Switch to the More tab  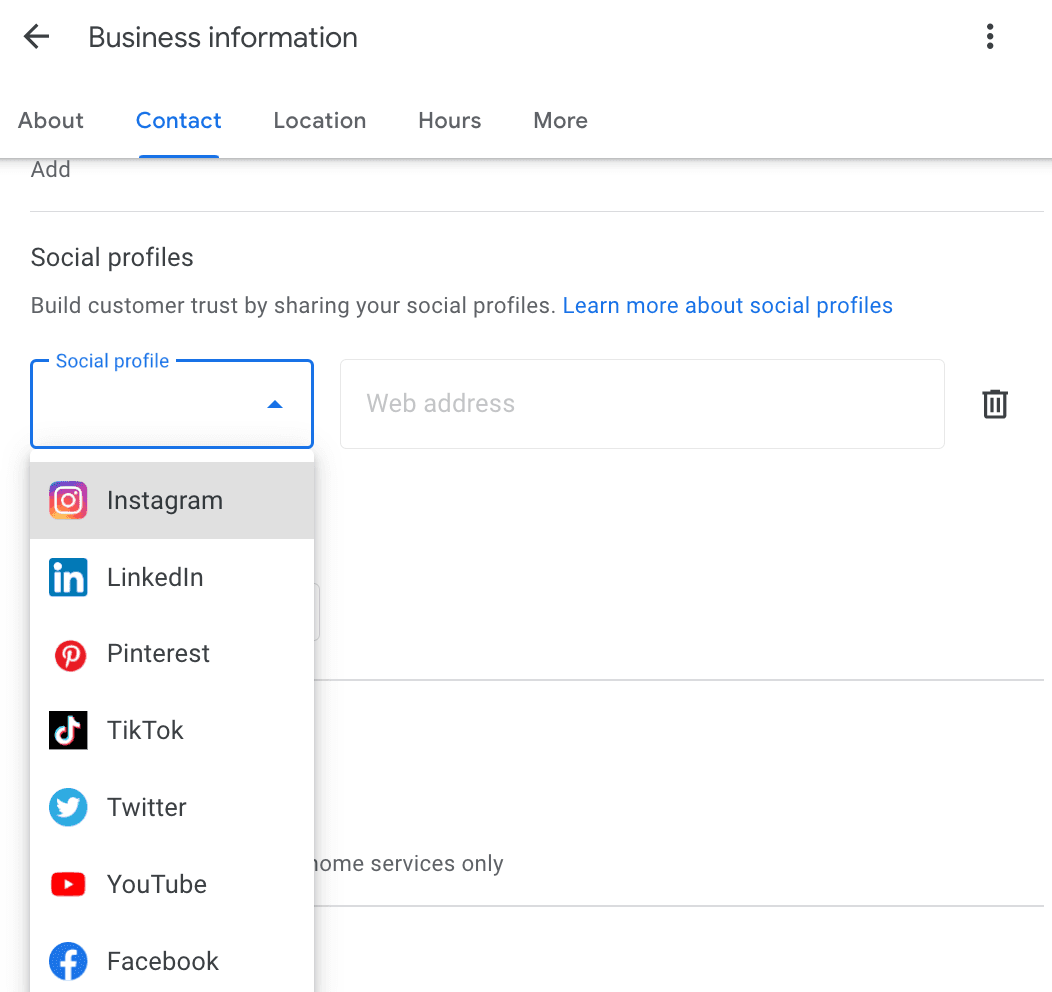click(x=560, y=120)
